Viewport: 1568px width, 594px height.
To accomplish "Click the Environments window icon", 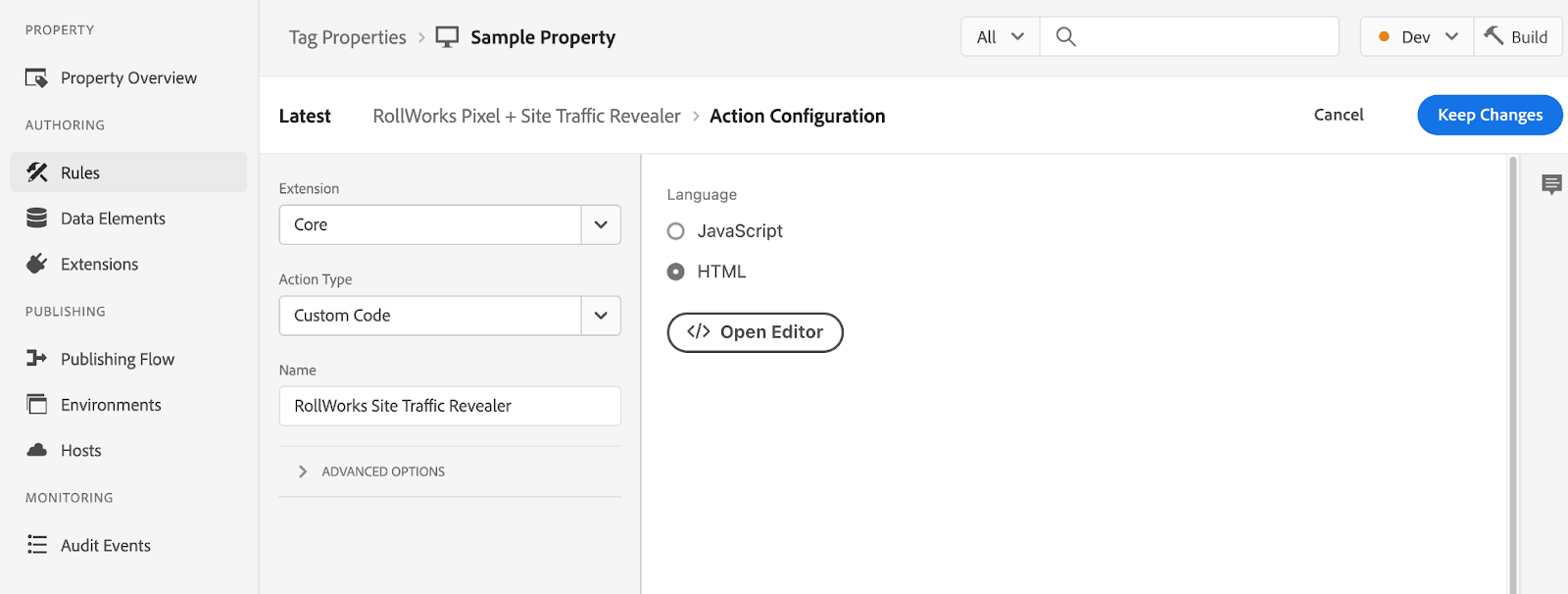I will 37,404.
